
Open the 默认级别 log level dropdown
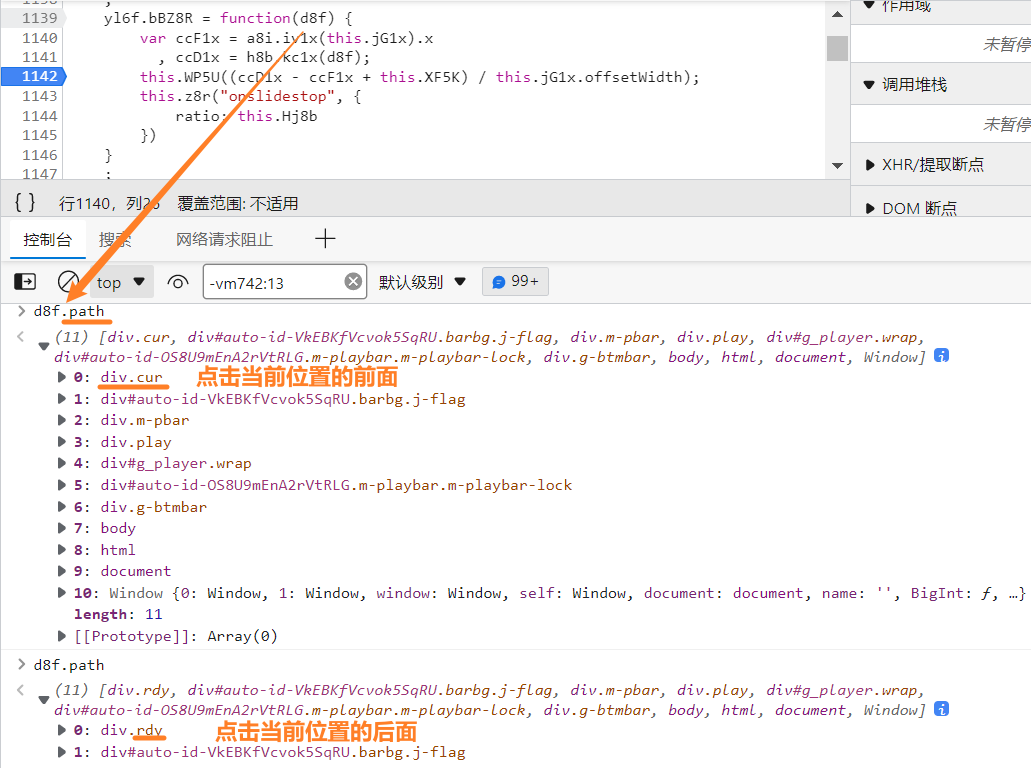click(422, 282)
